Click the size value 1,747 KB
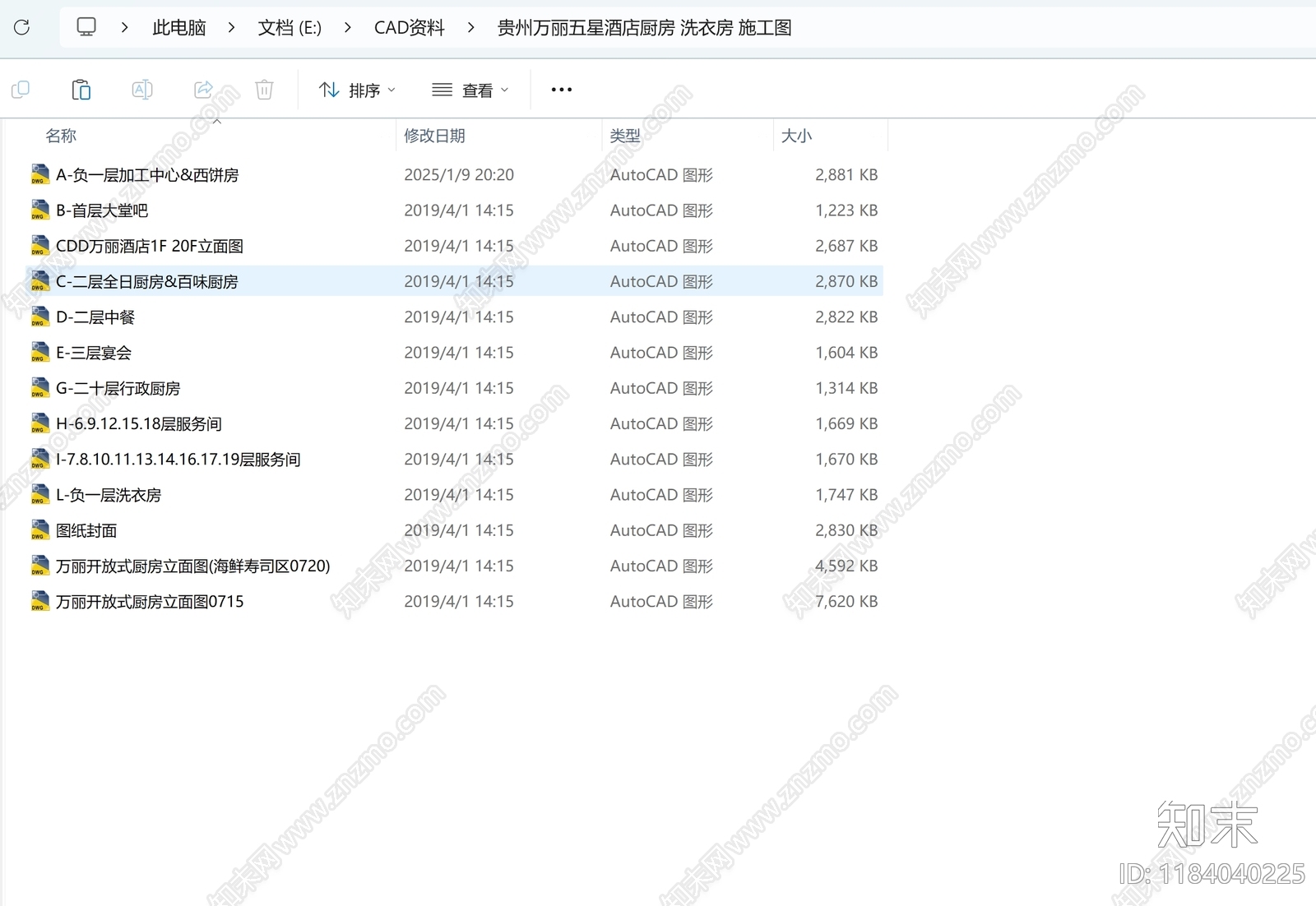1316x906 pixels. 846,495
